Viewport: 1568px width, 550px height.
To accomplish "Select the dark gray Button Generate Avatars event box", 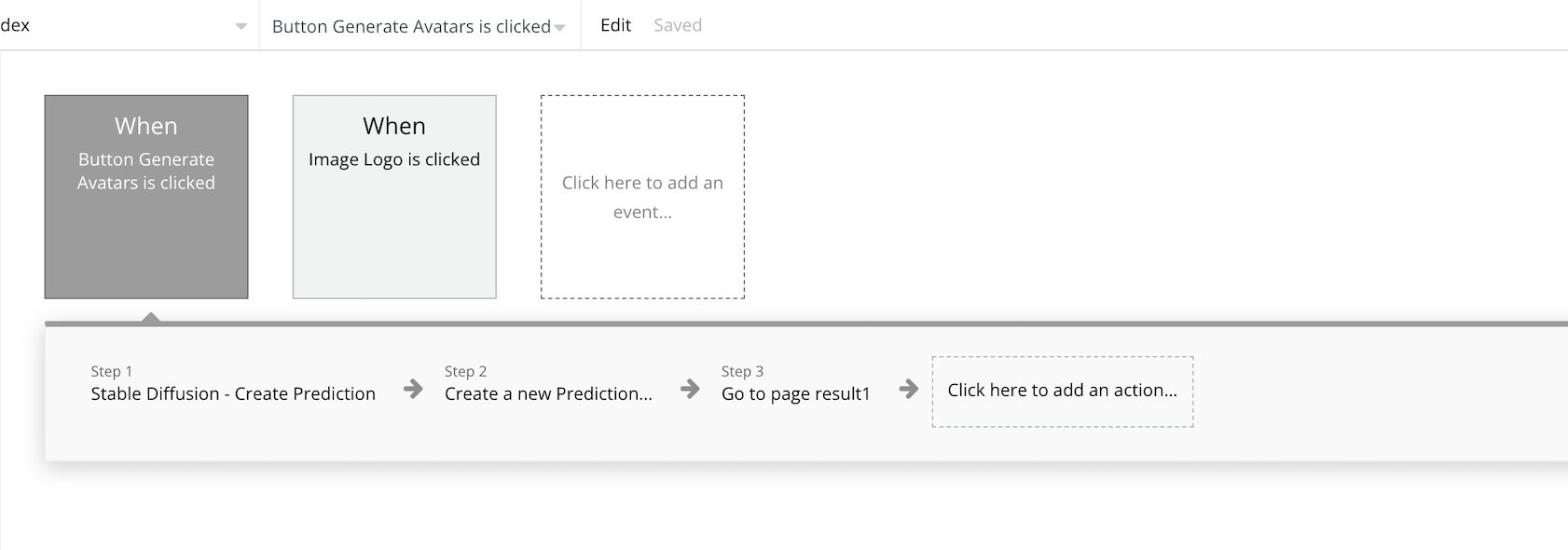I will (x=146, y=197).
